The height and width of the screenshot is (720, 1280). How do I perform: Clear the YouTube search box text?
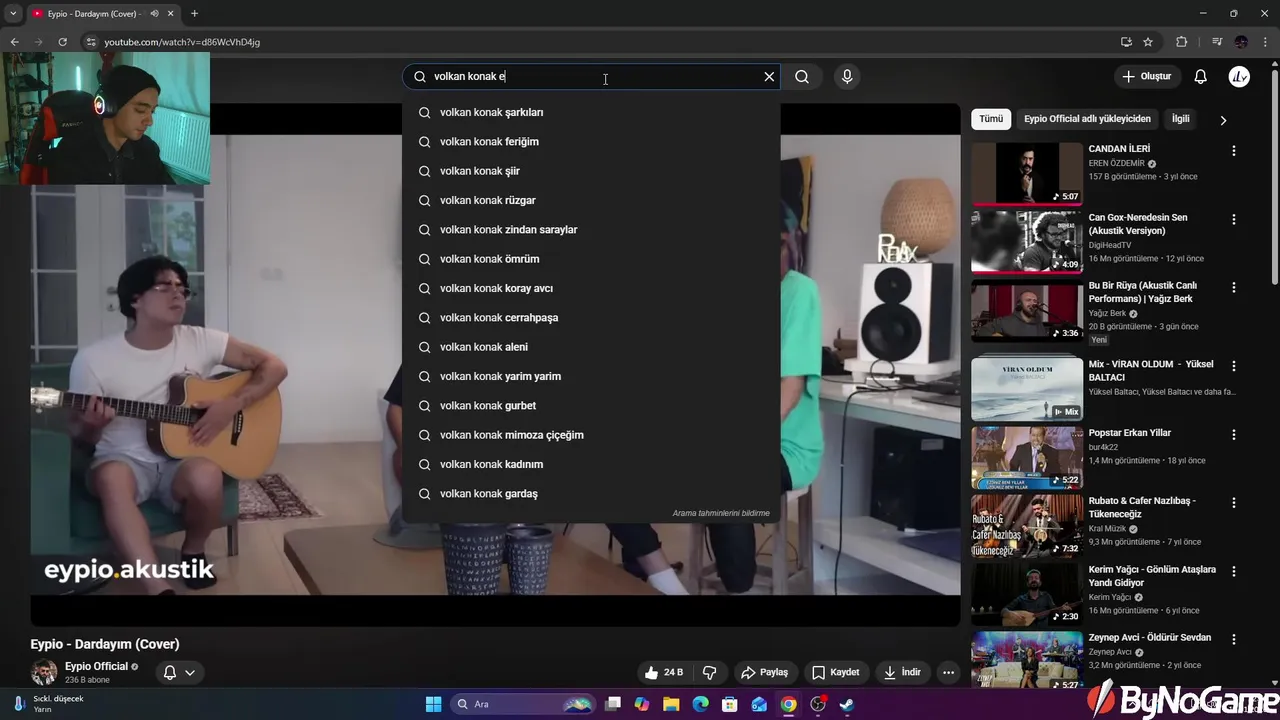click(769, 77)
